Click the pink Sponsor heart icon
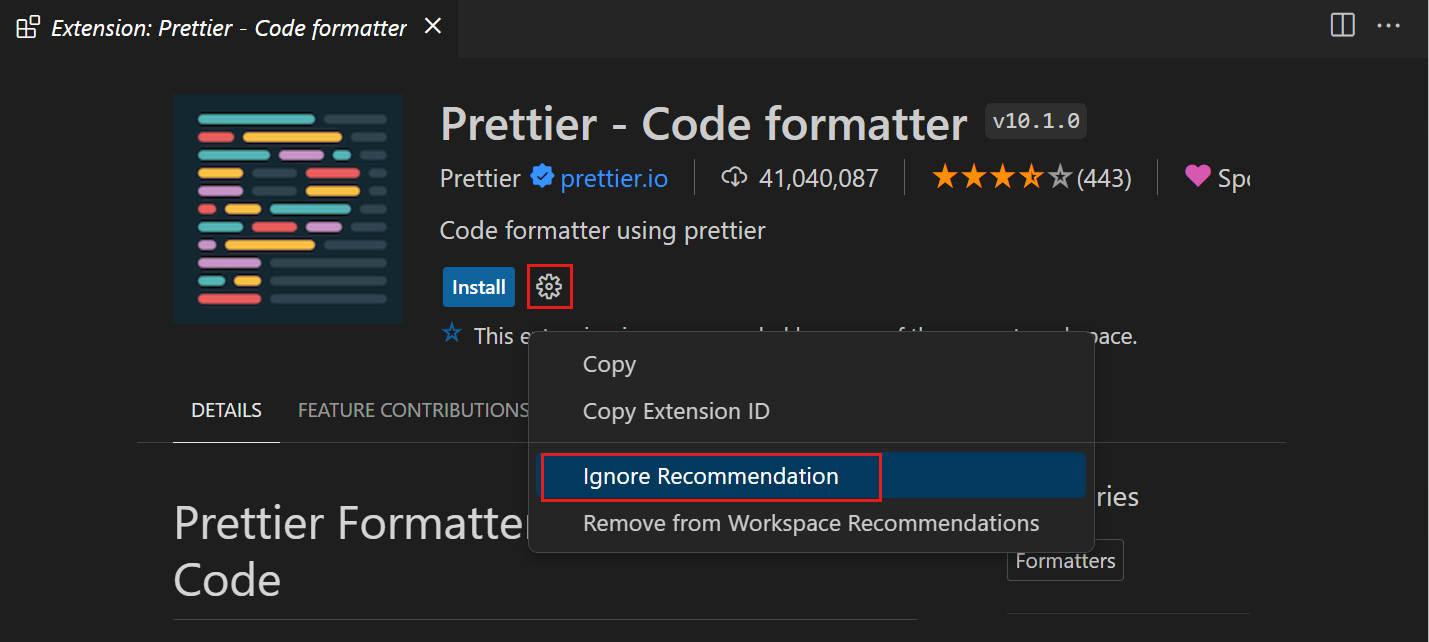The image size is (1429, 642). [x=1197, y=176]
